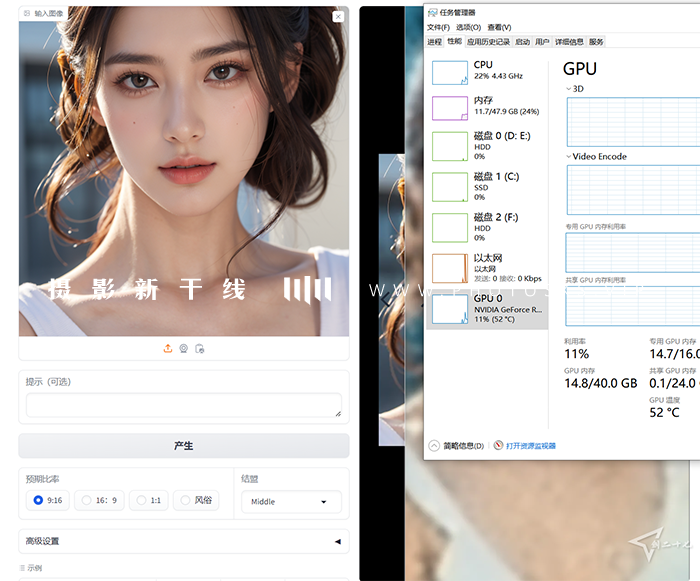Click the 打开资源监视器 link
The image size is (700, 581).
(x=530, y=446)
